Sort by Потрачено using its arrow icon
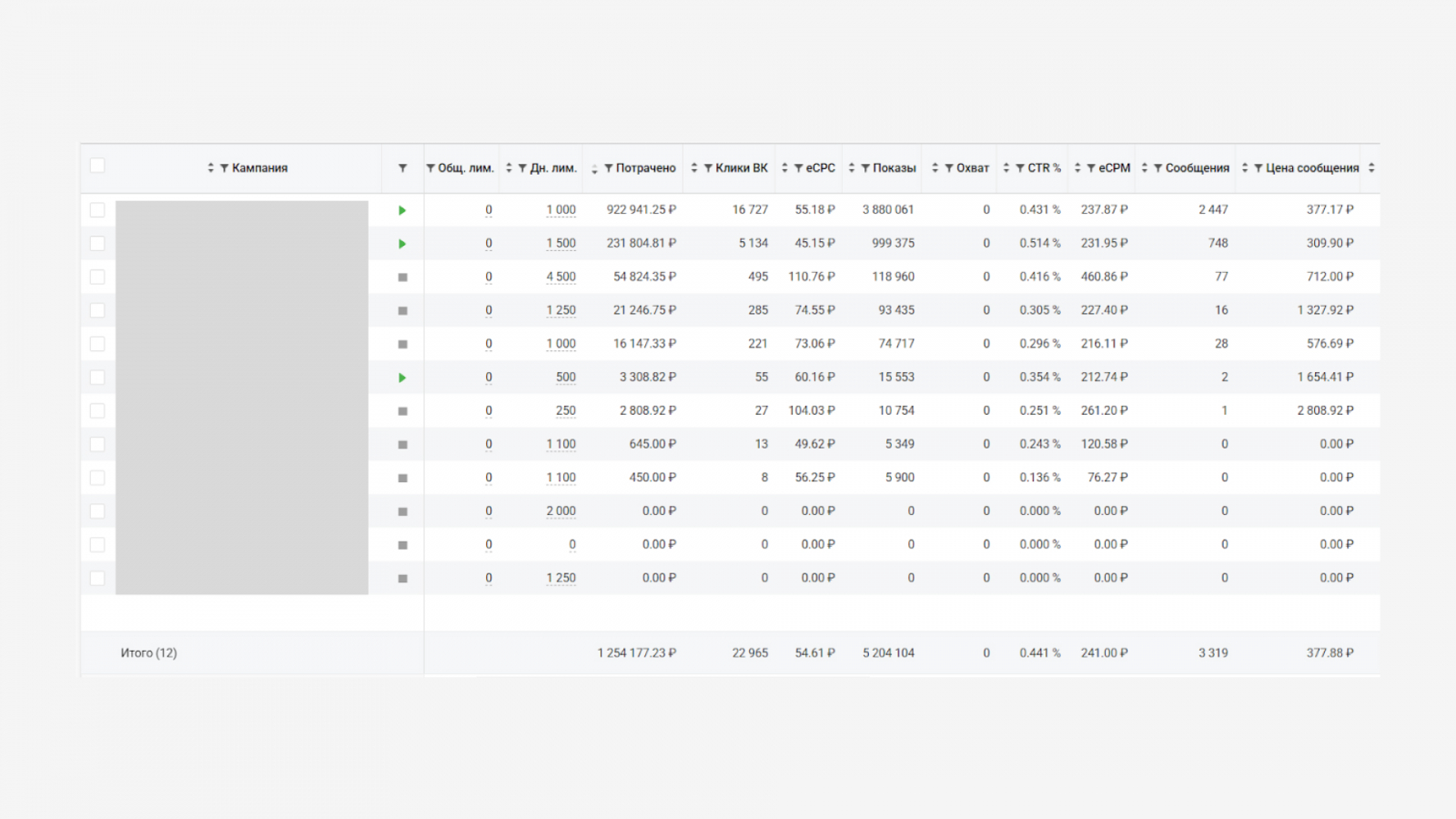The height and width of the screenshot is (819, 1456). (594, 168)
